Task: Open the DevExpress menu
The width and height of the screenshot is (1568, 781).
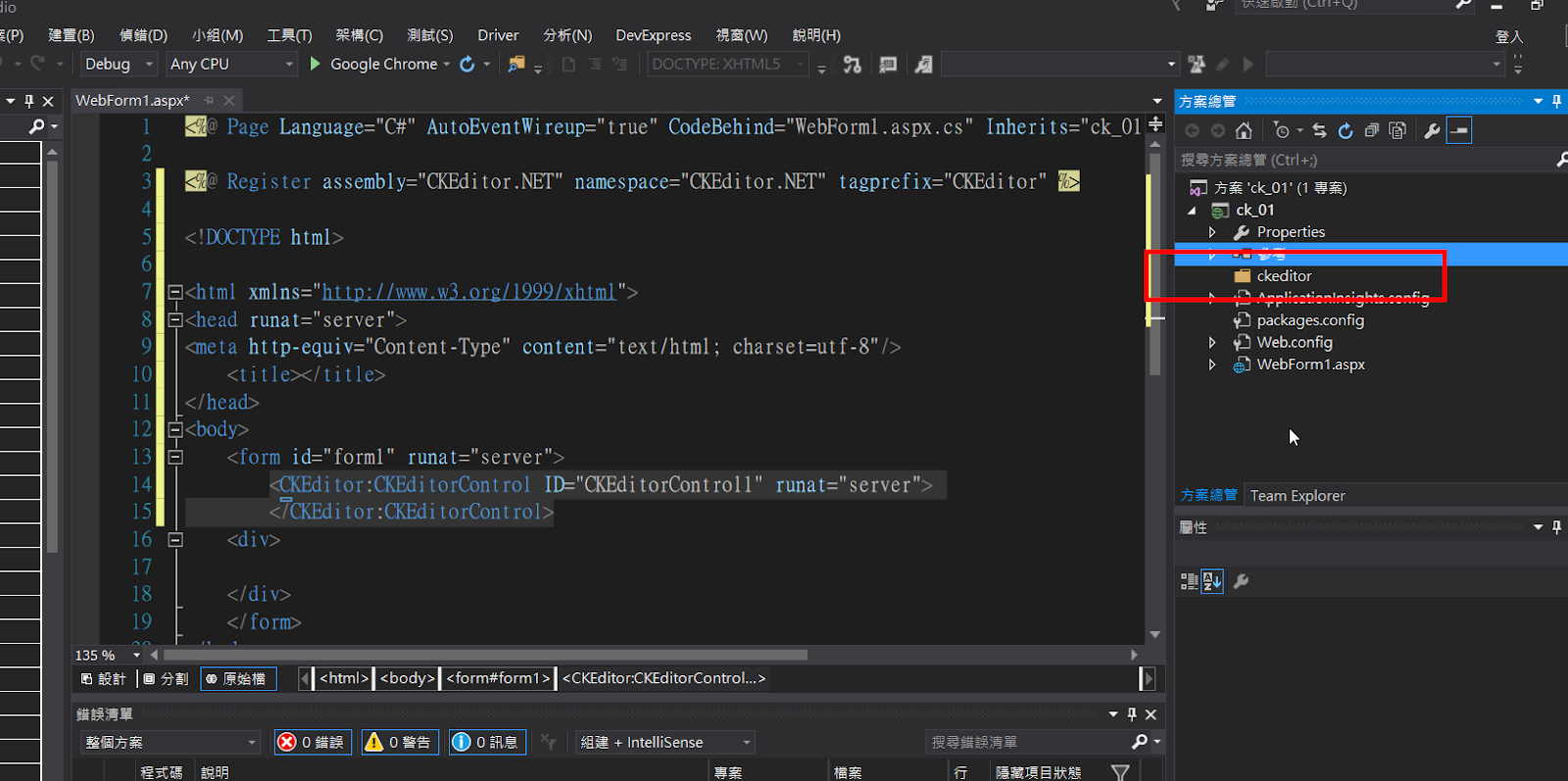Action: click(x=654, y=35)
